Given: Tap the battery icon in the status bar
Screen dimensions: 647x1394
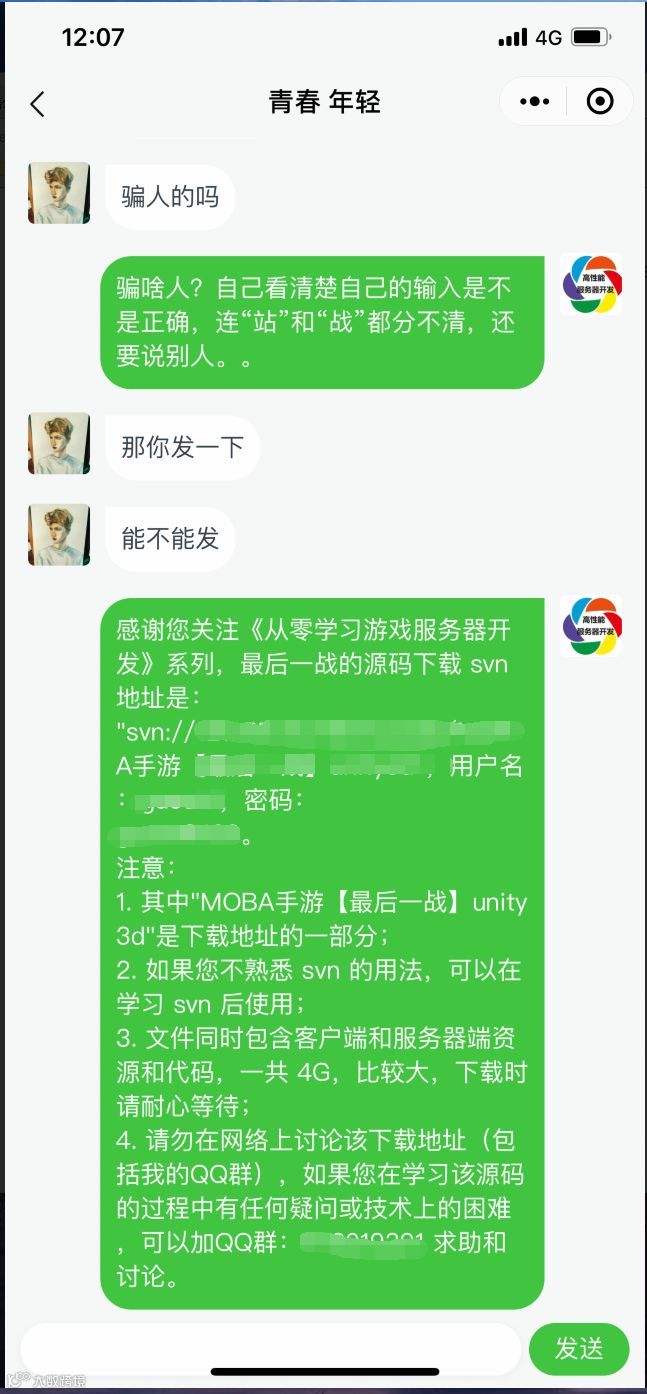Looking at the screenshot, I should (x=591, y=38).
